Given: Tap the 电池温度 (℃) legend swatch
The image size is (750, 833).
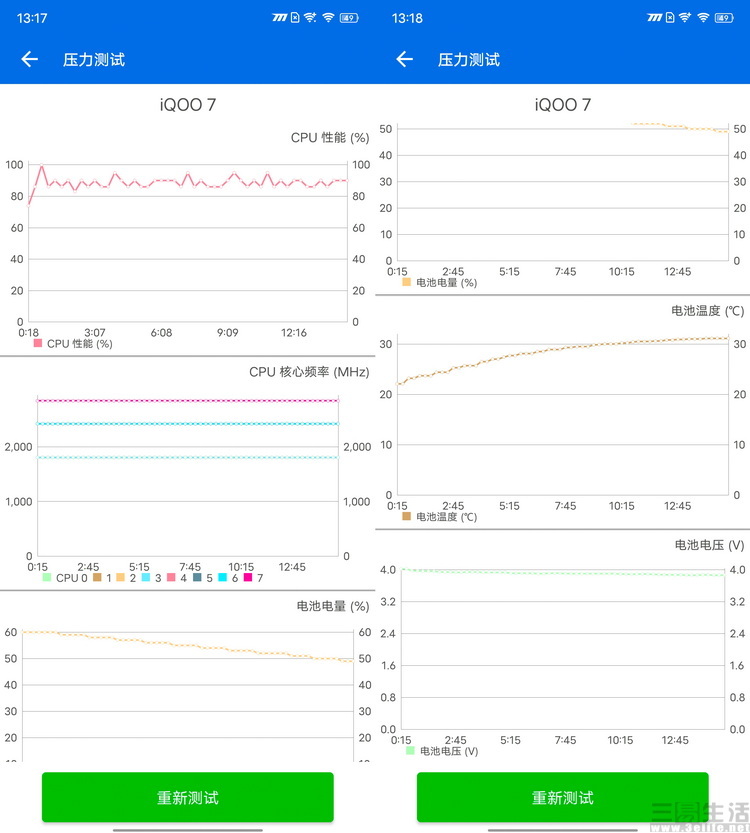Looking at the screenshot, I should (407, 516).
